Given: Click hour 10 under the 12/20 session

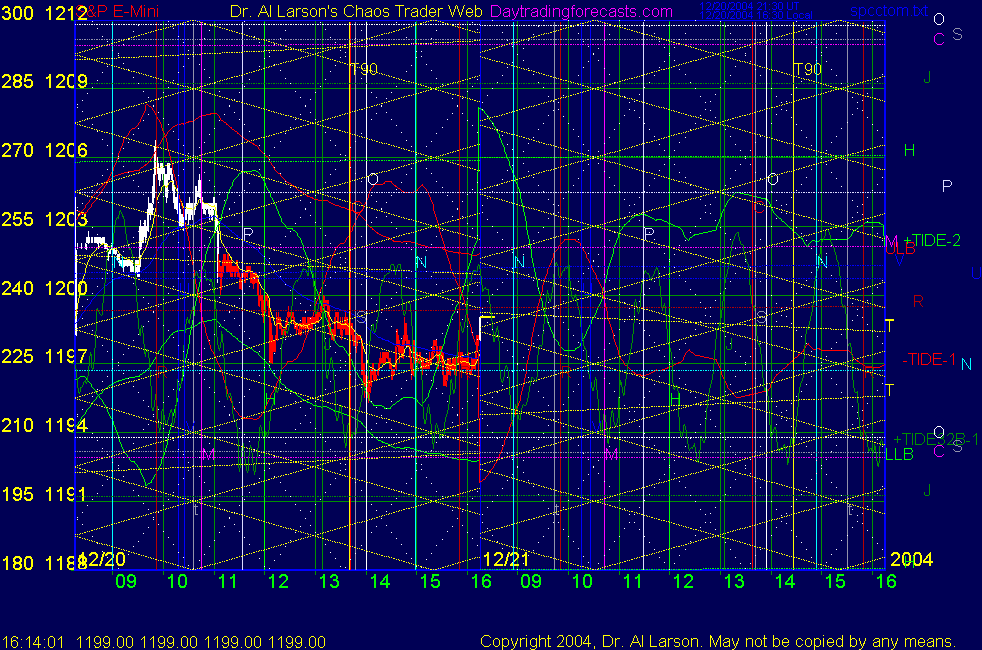Looking at the screenshot, I should (x=177, y=581).
